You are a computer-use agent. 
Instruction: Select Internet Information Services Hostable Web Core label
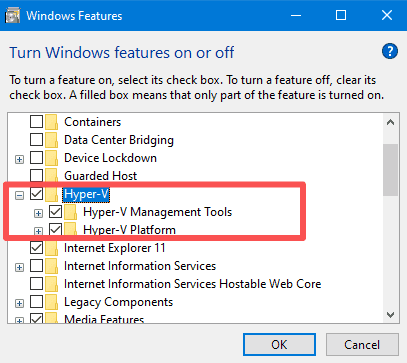pyautogui.click(x=193, y=284)
